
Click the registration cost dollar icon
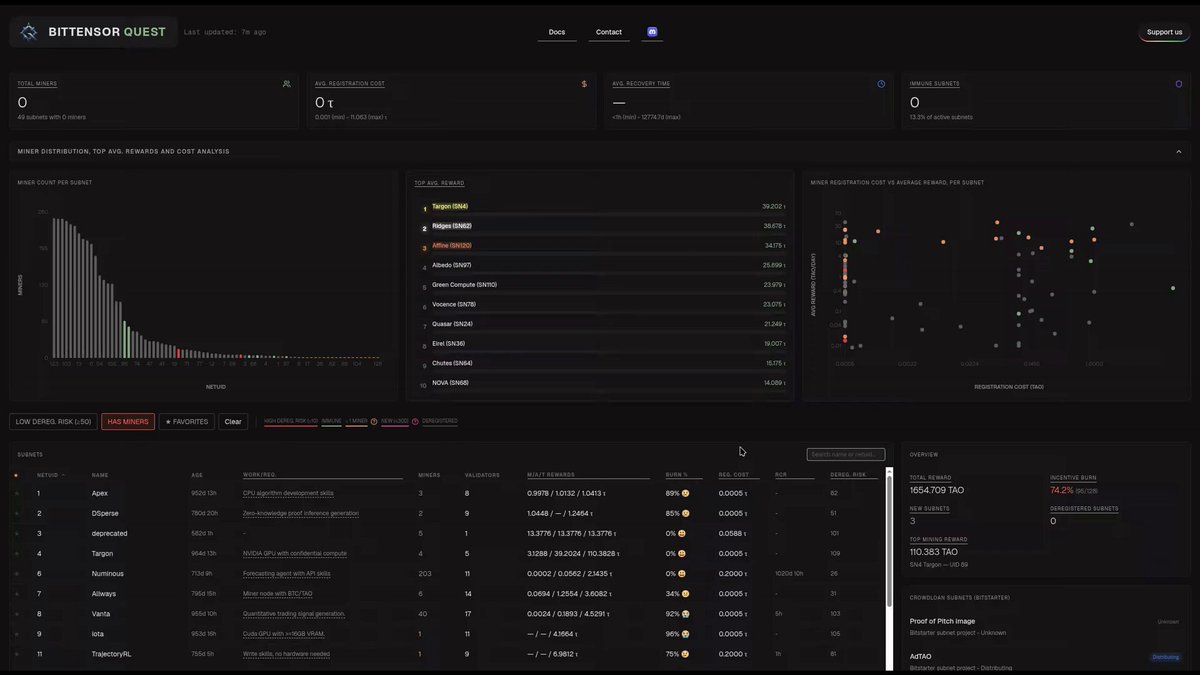coord(584,84)
